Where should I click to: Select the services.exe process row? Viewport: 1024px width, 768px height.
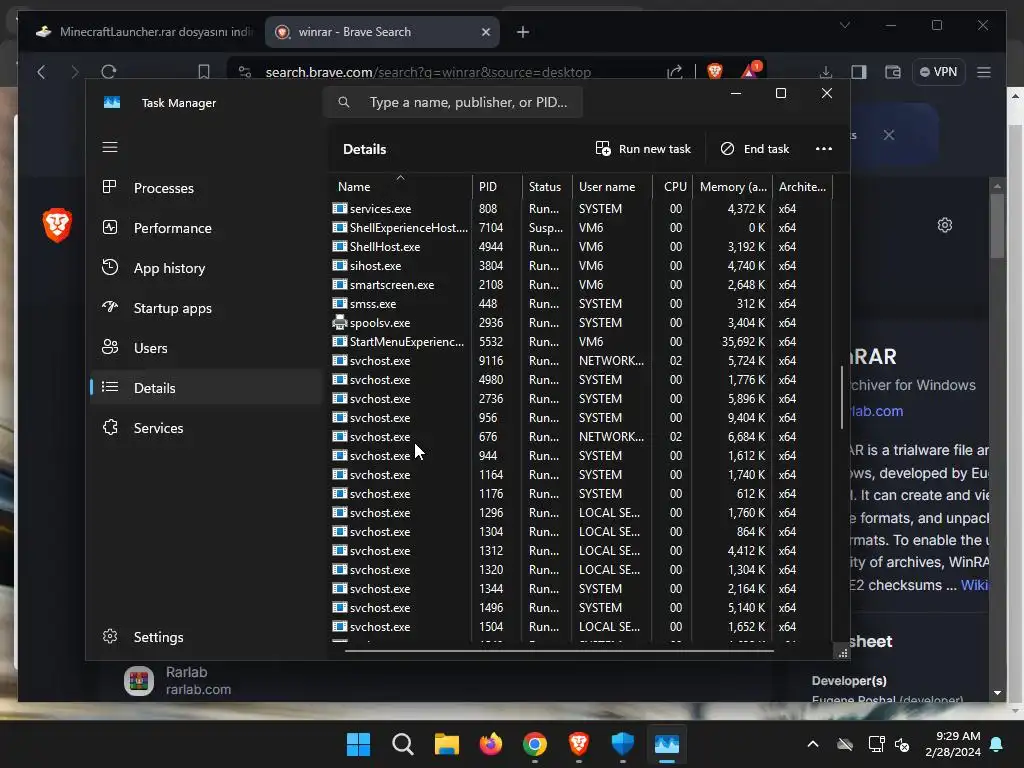point(581,209)
